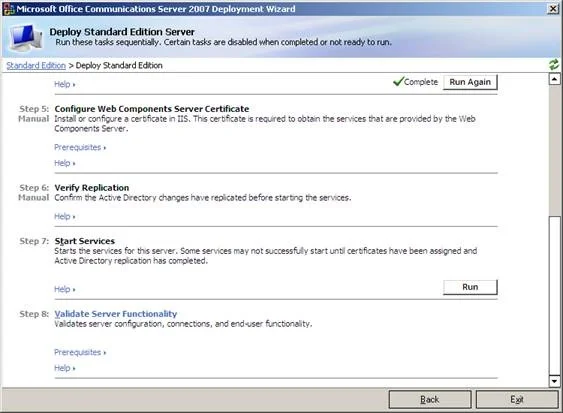Click the Step 6: label
This screenshot has height=413, width=563.
pyautogui.click(x=34, y=188)
